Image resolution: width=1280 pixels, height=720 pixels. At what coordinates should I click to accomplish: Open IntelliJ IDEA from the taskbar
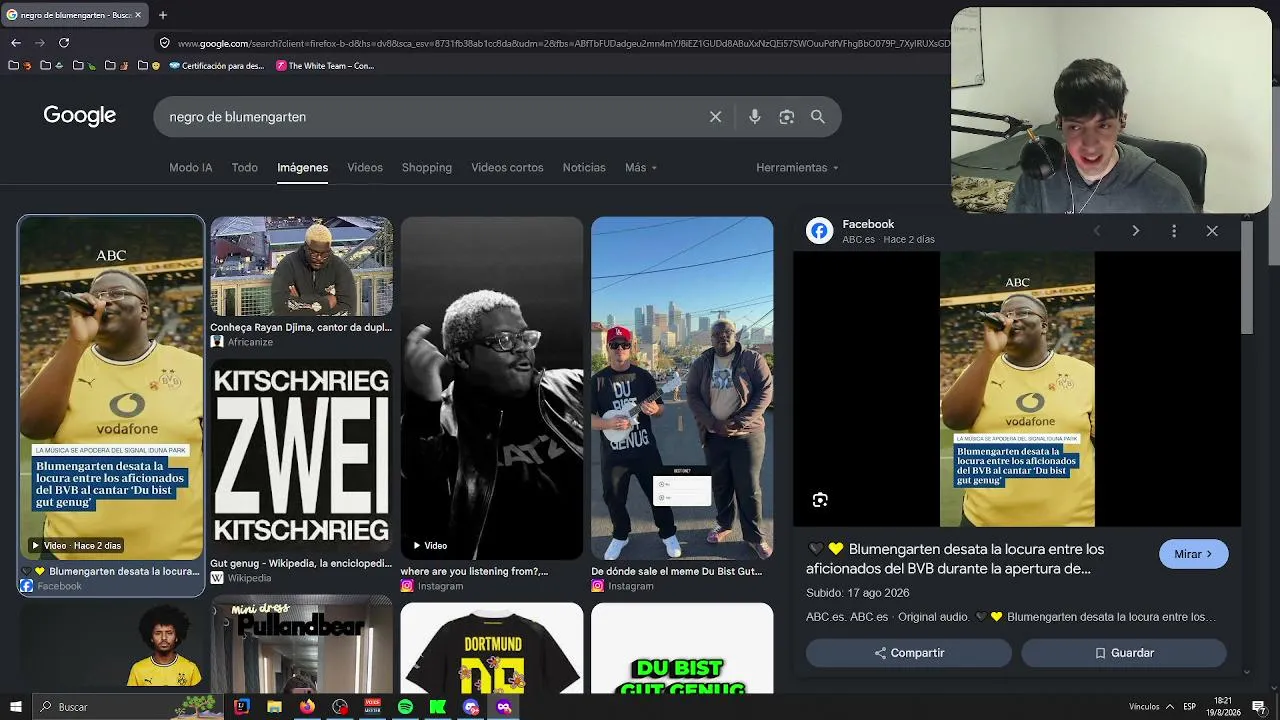241,707
